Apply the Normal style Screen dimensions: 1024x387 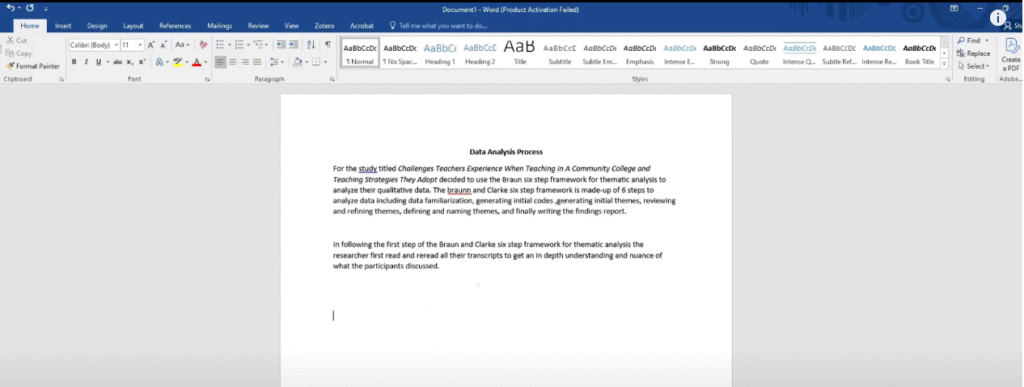click(x=360, y=53)
